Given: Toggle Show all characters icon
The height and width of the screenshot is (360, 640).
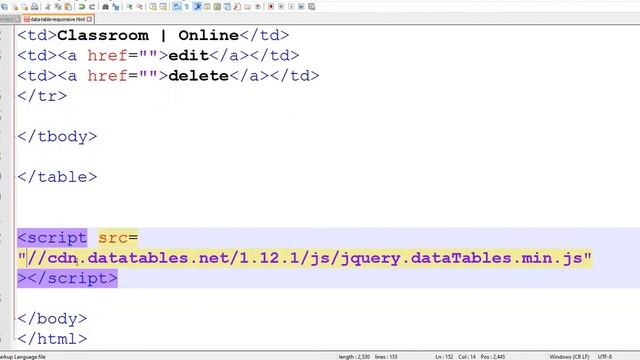Looking at the screenshot, I should click(186, 7).
